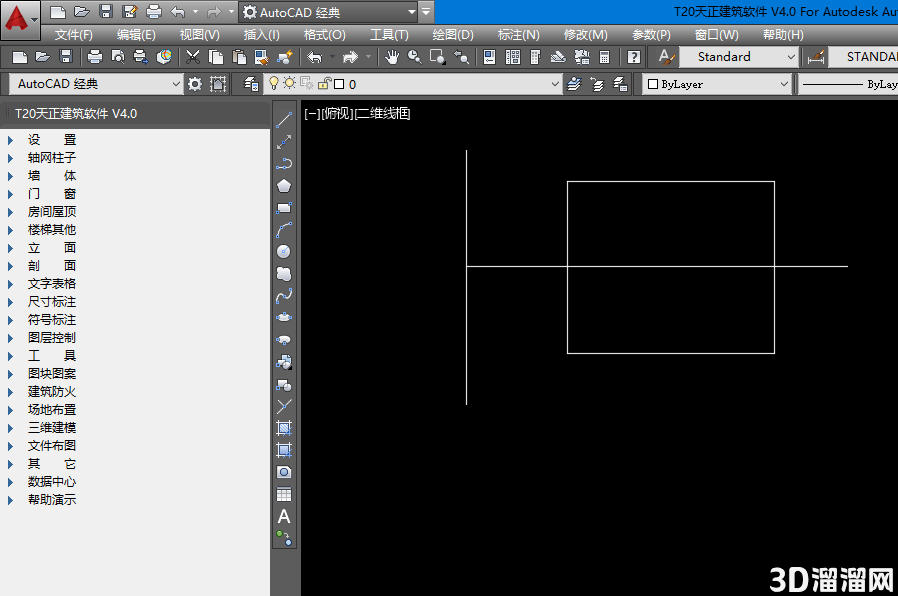Image resolution: width=898 pixels, height=596 pixels.
Task: Select the Region tool
Action: [x=284, y=472]
